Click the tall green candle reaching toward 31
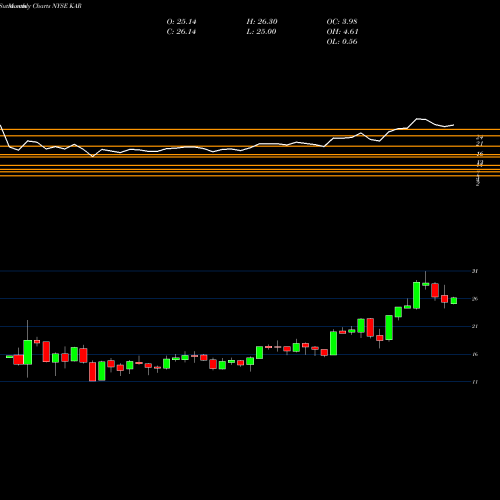This screenshot has width=500, height=500. (416, 295)
